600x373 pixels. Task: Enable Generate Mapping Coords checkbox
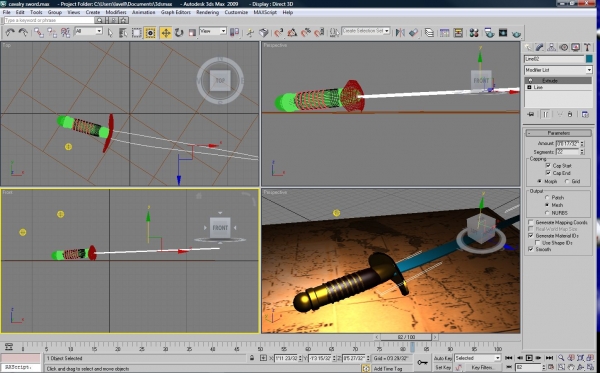coord(531,222)
